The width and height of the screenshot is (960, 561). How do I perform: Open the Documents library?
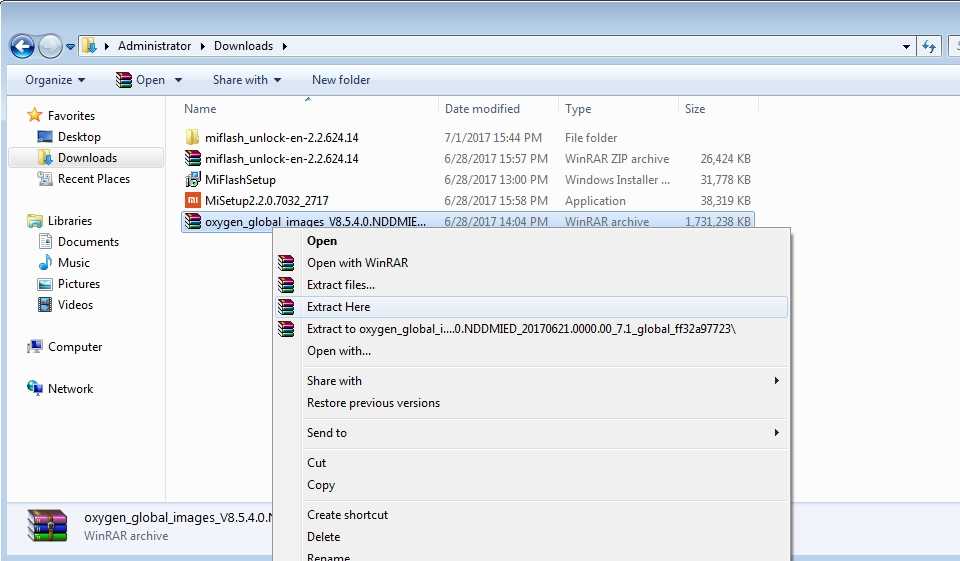click(x=88, y=242)
